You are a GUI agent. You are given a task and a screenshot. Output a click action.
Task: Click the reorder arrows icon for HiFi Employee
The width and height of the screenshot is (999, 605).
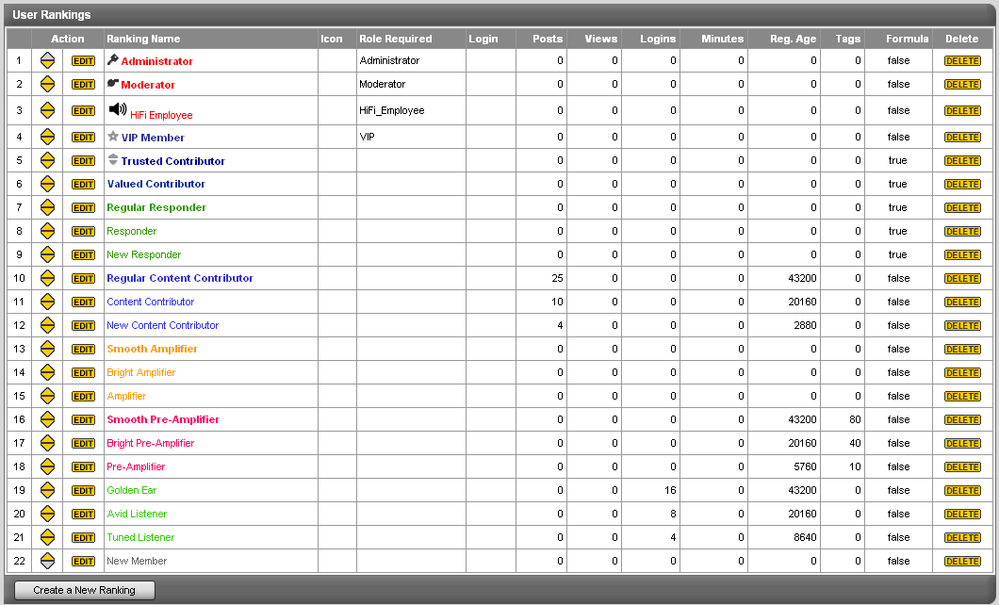click(x=47, y=110)
